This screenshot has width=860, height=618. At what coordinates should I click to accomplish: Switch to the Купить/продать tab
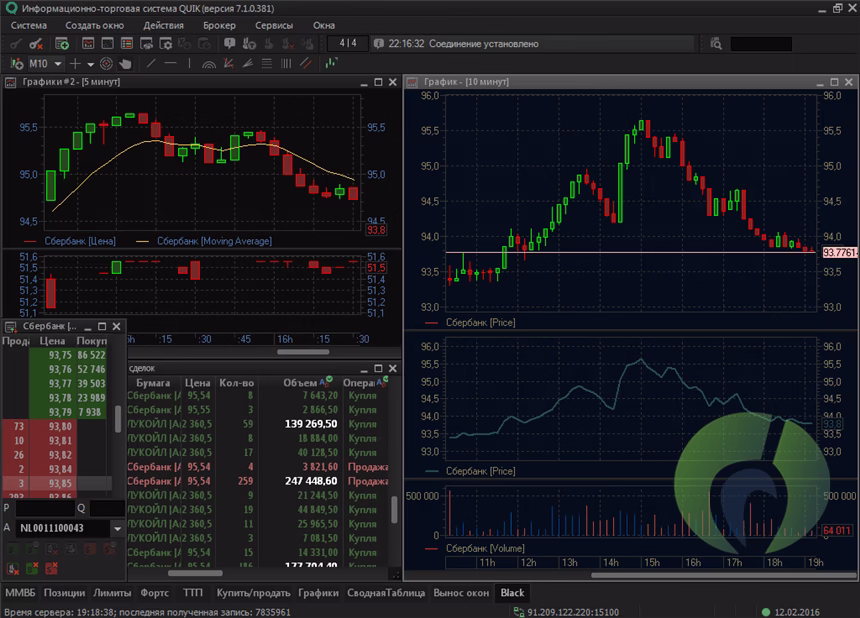pyautogui.click(x=253, y=593)
